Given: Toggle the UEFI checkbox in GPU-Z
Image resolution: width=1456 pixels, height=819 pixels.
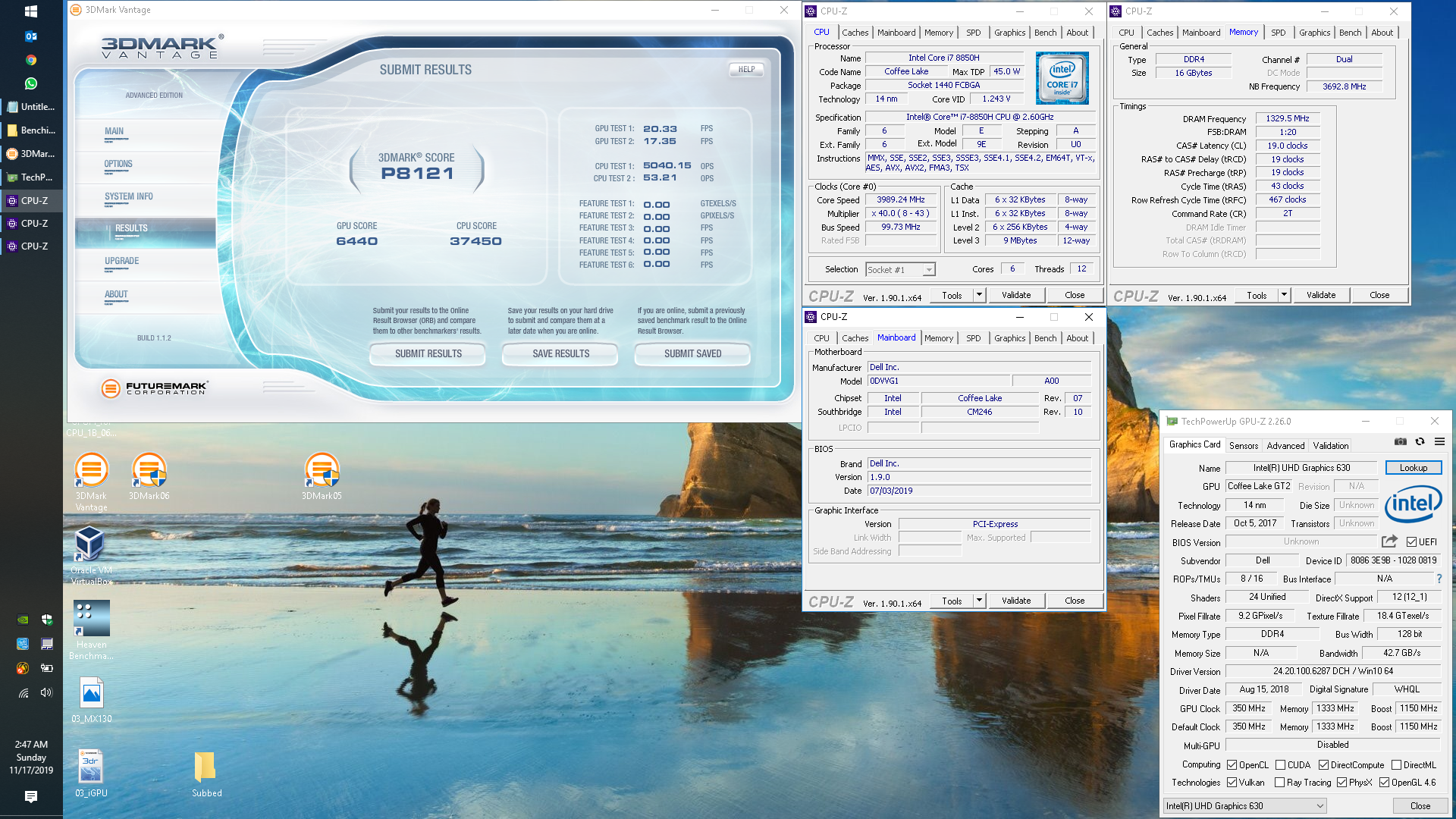Looking at the screenshot, I should tap(1411, 542).
